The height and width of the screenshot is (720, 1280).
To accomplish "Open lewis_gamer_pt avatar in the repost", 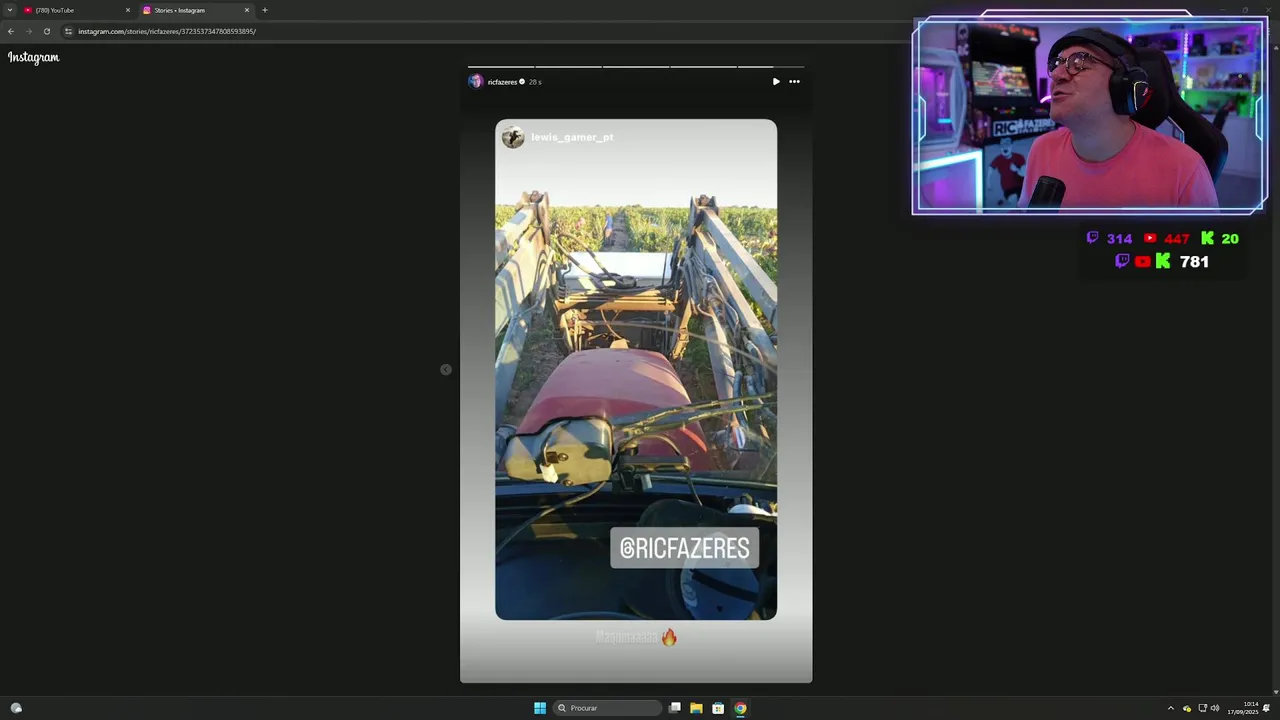I will (513, 137).
